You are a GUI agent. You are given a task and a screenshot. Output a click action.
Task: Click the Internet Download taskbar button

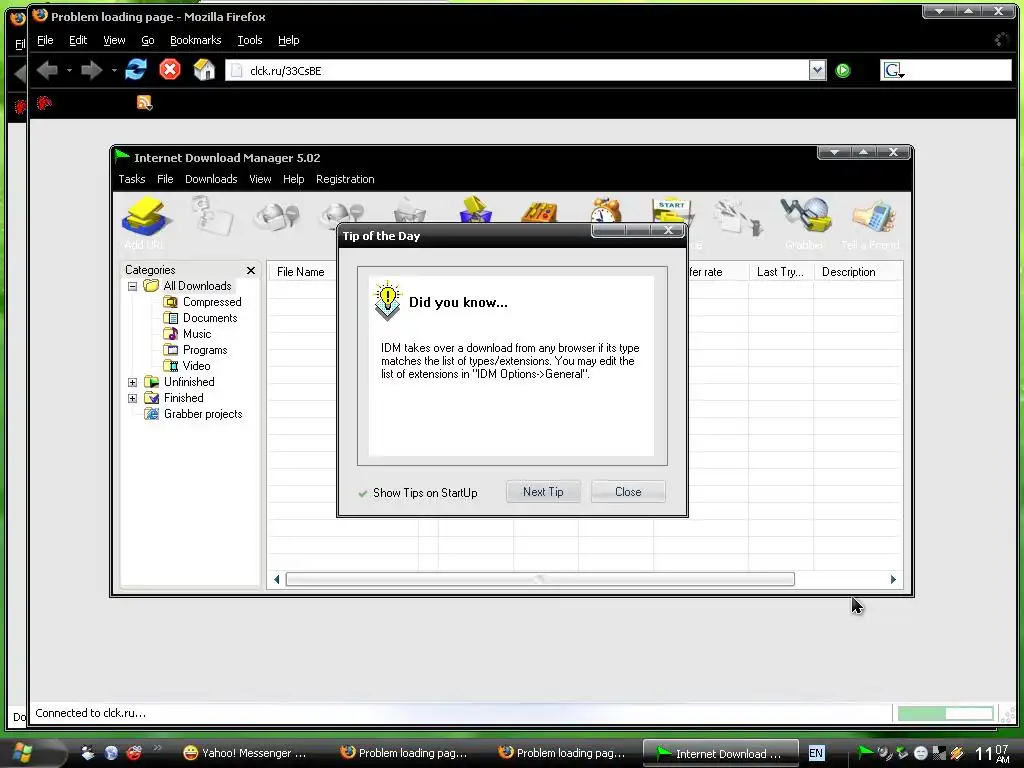721,753
